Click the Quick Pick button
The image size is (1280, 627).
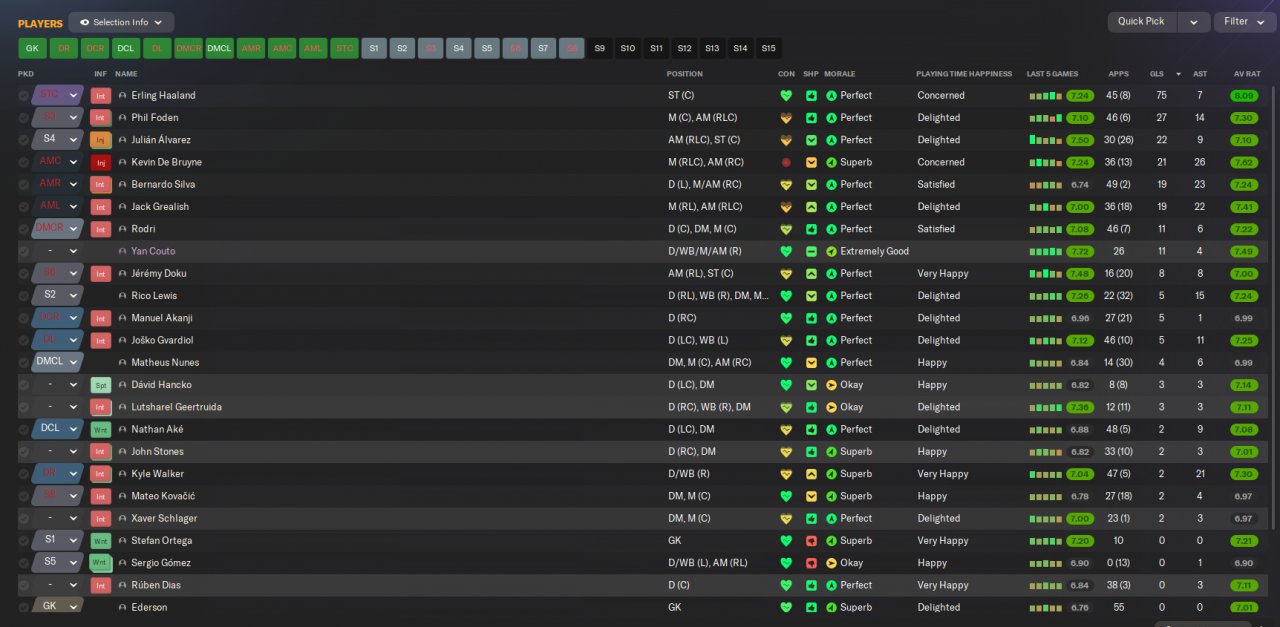pyautogui.click(x=1141, y=22)
